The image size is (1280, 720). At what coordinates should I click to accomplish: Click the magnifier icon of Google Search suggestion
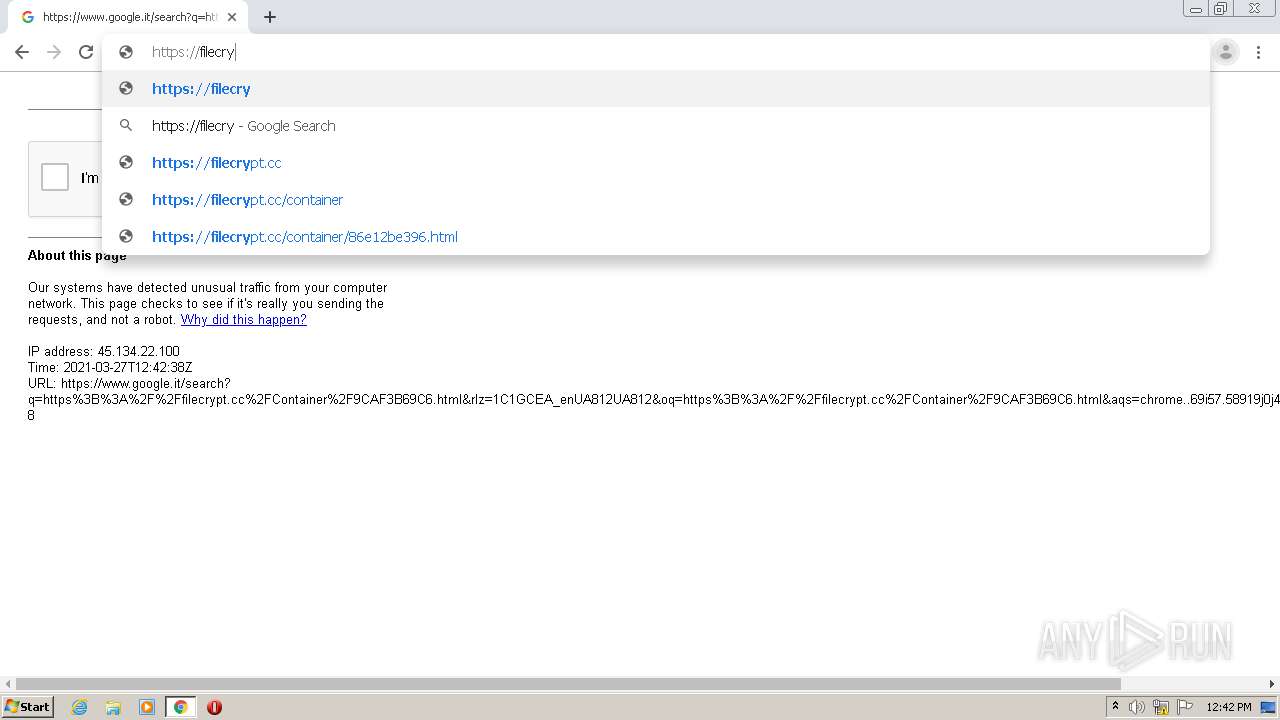126,126
